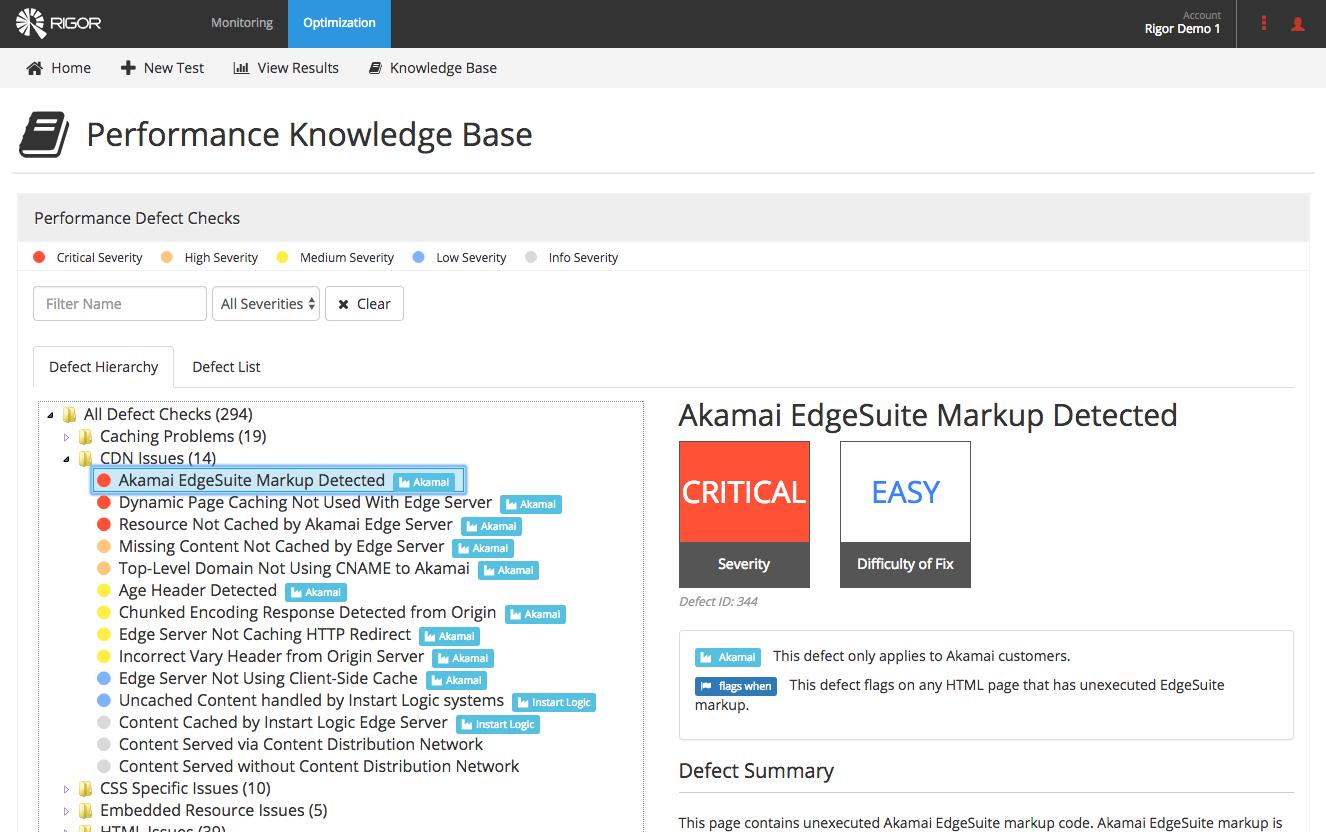Open the red vertical dots menu
The image size is (1326, 832).
click(x=1264, y=23)
